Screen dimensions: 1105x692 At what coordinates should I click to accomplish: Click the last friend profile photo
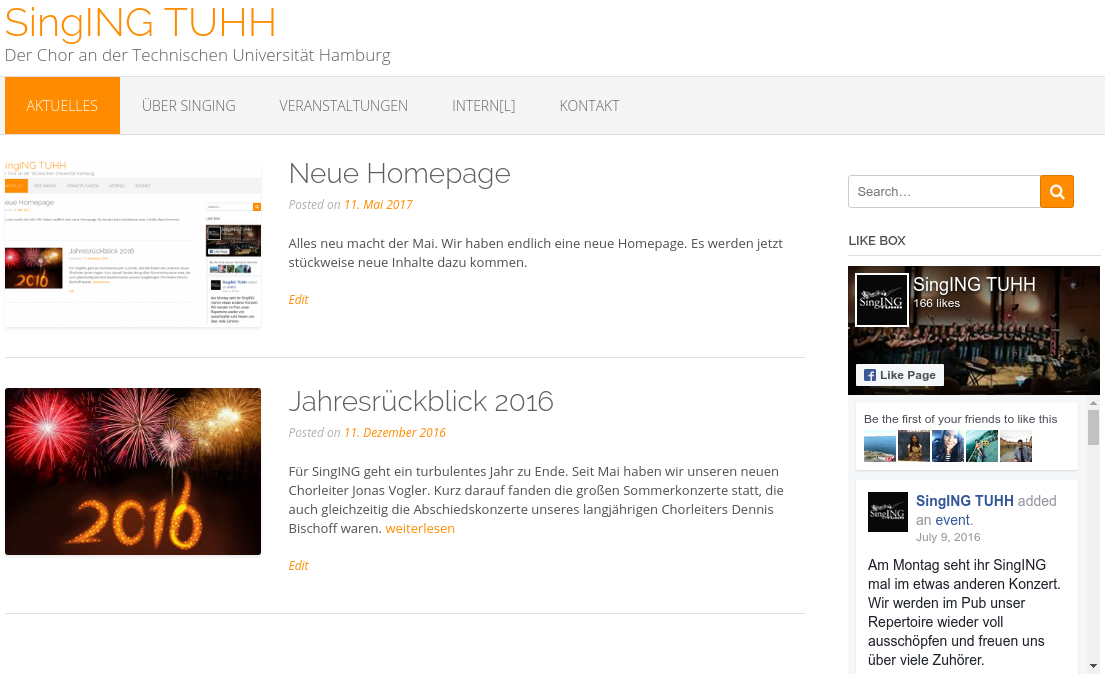point(1016,446)
